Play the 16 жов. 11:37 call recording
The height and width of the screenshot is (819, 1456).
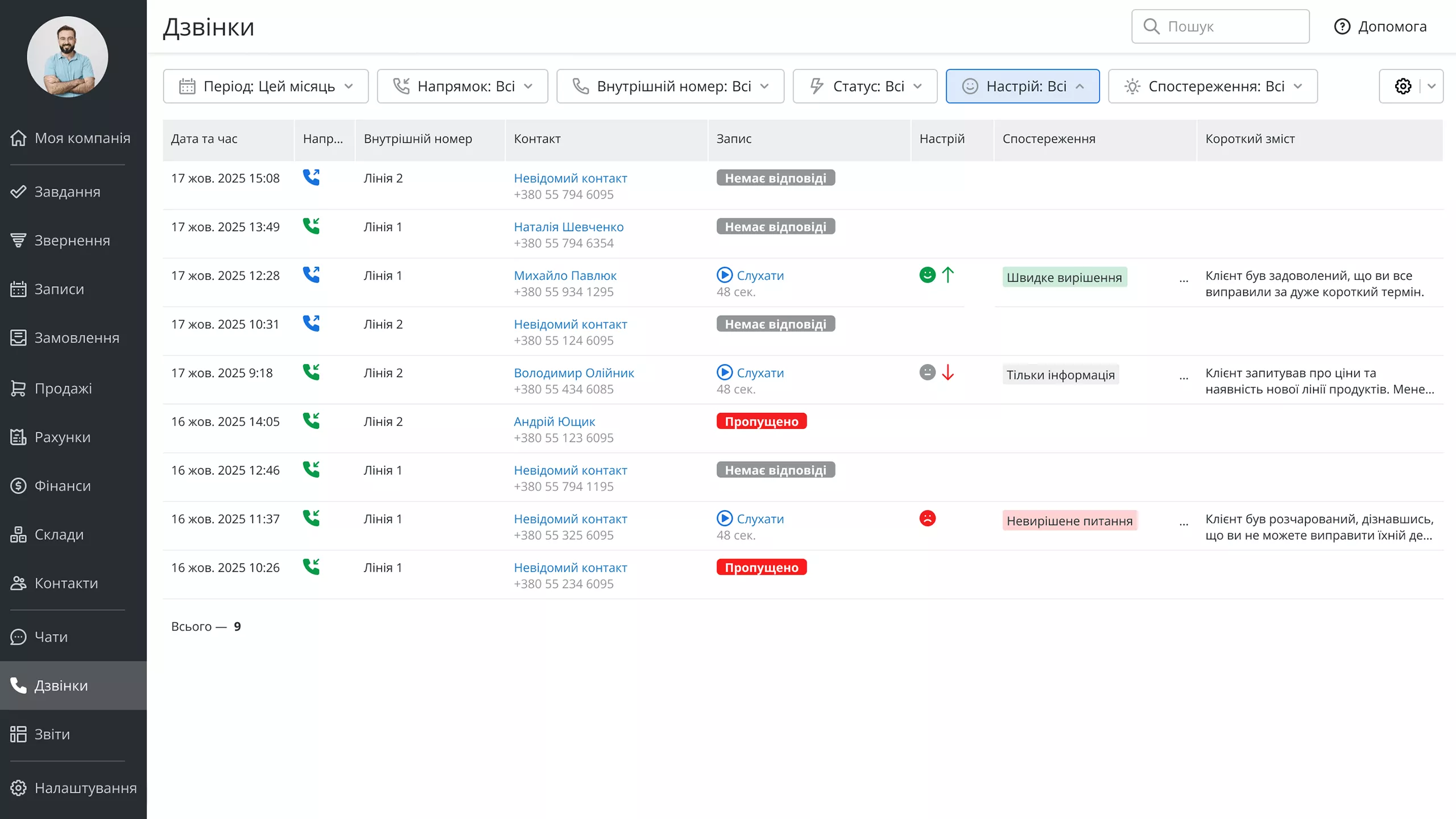point(750,519)
